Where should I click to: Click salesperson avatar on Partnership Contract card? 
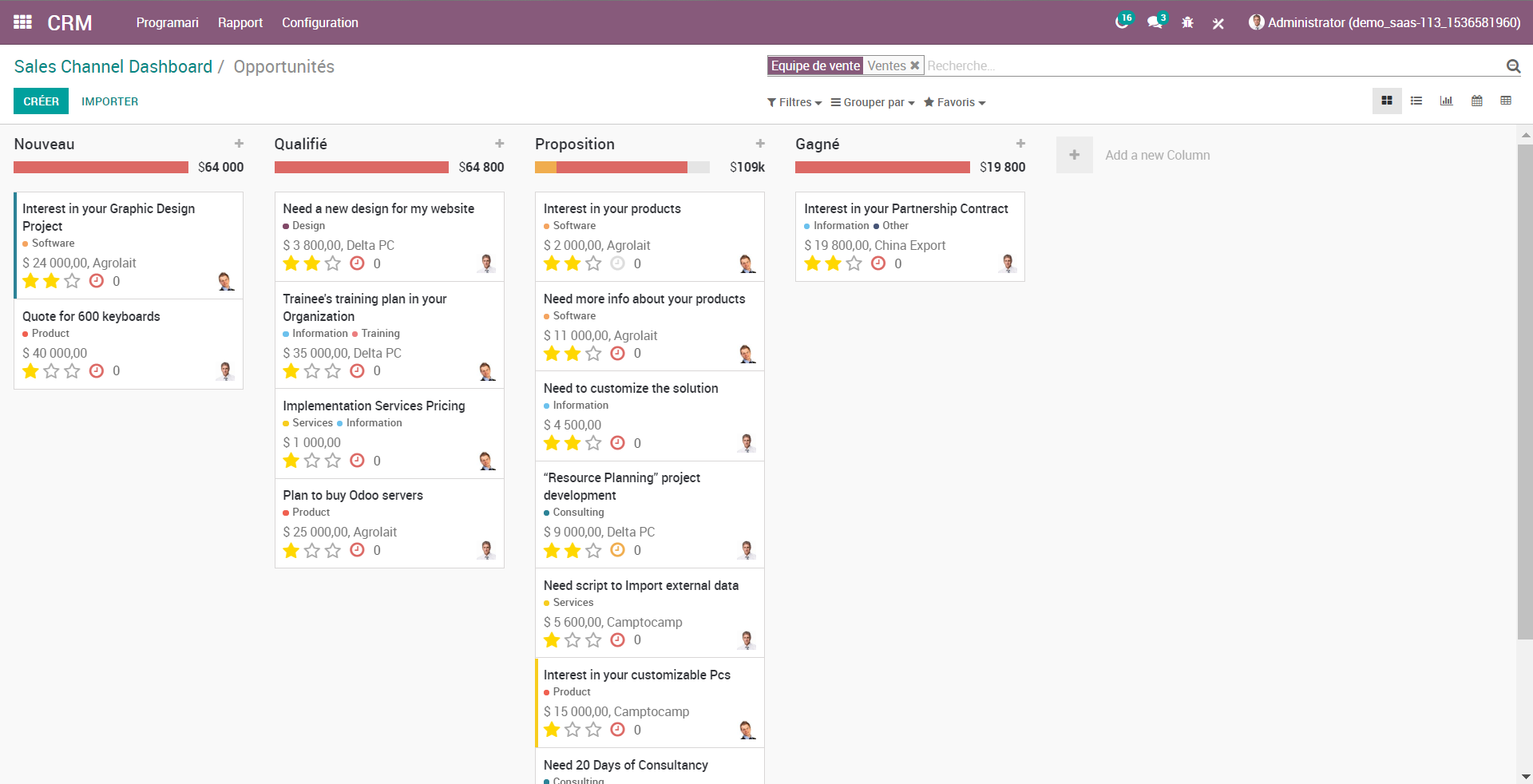pos(1008,263)
